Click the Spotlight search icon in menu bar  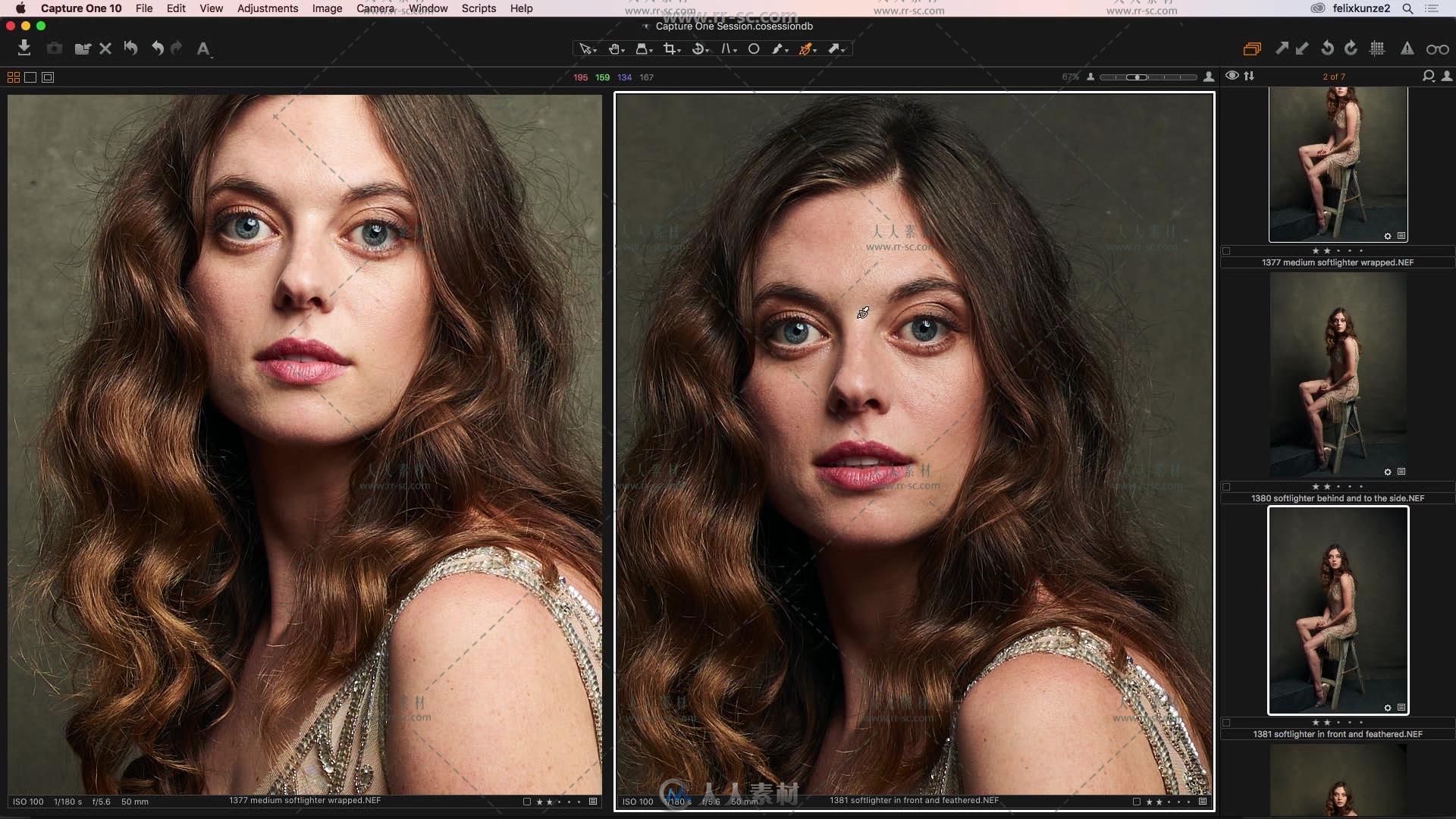pyautogui.click(x=1407, y=8)
